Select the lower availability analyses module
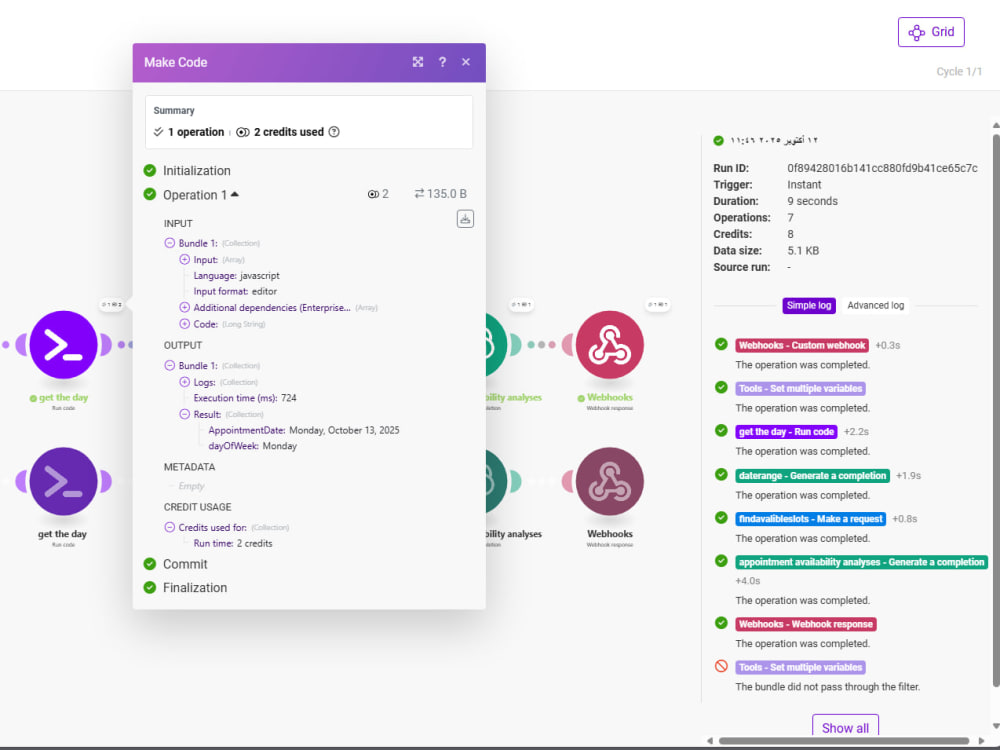1000x750 pixels. (x=497, y=481)
